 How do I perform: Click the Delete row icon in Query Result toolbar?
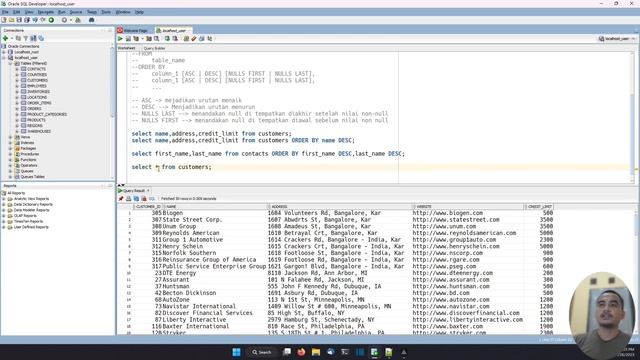click(x=144, y=198)
